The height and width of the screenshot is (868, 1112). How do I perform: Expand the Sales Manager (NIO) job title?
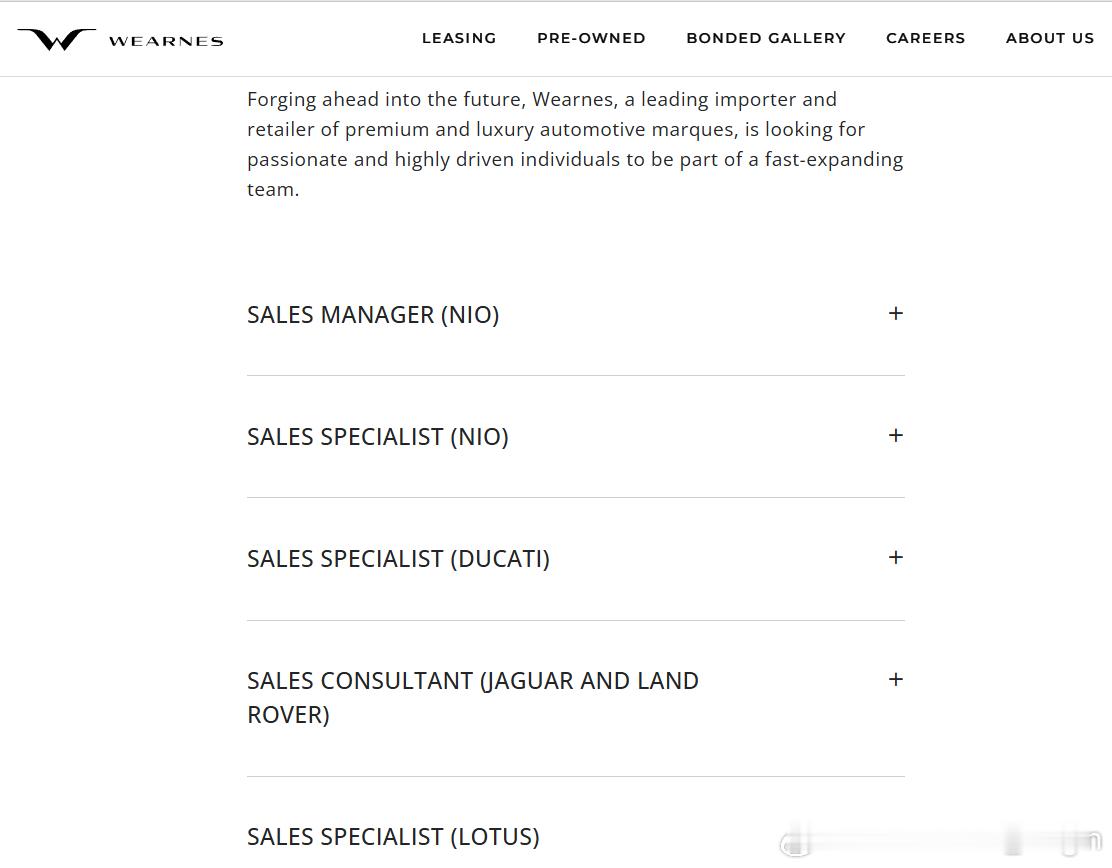373,315
